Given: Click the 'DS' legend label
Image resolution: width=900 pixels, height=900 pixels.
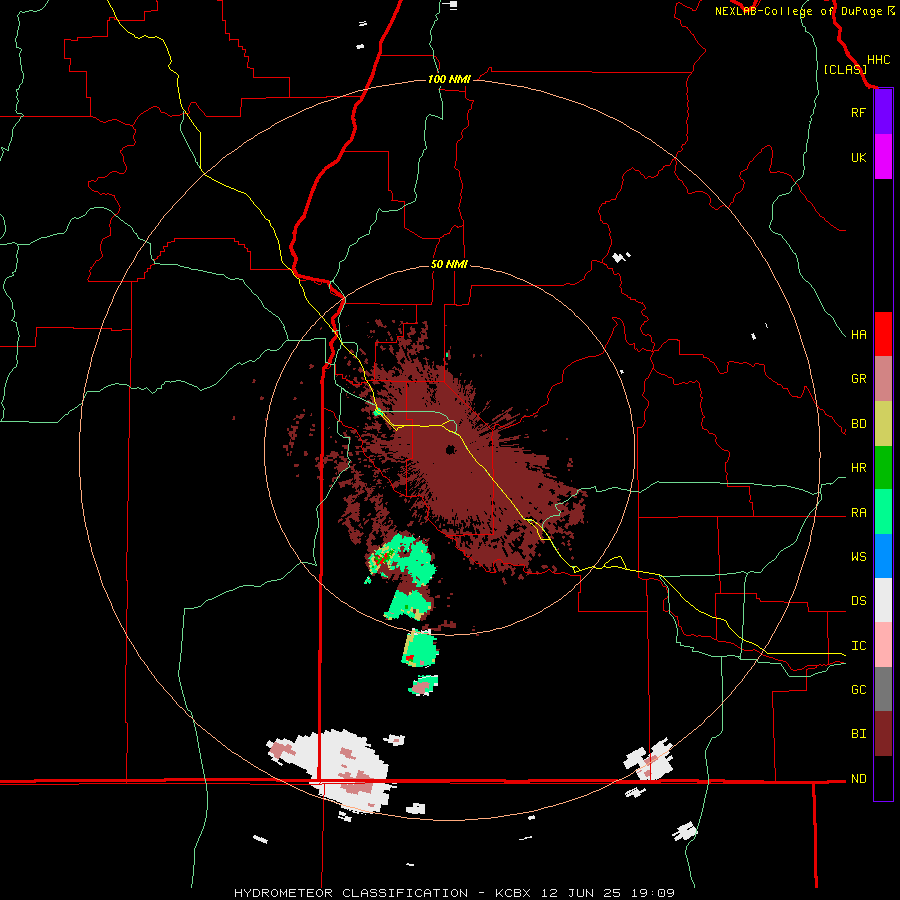Looking at the screenshot, I should coord(858,600).
